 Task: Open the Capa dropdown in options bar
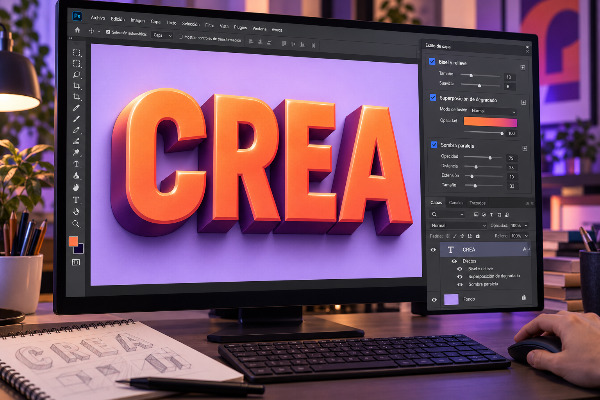[162, 35]
